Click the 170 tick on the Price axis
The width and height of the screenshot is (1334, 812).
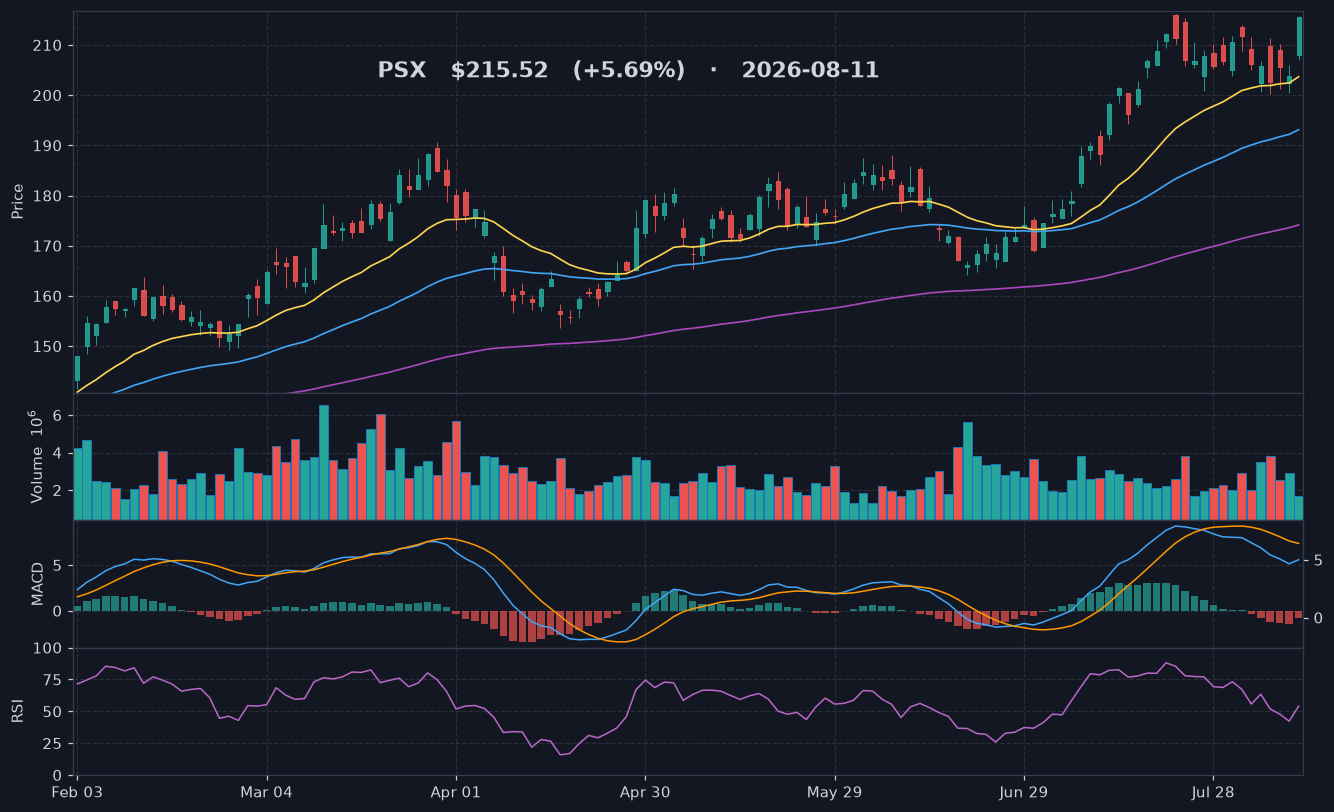click(x=48, y=246)
